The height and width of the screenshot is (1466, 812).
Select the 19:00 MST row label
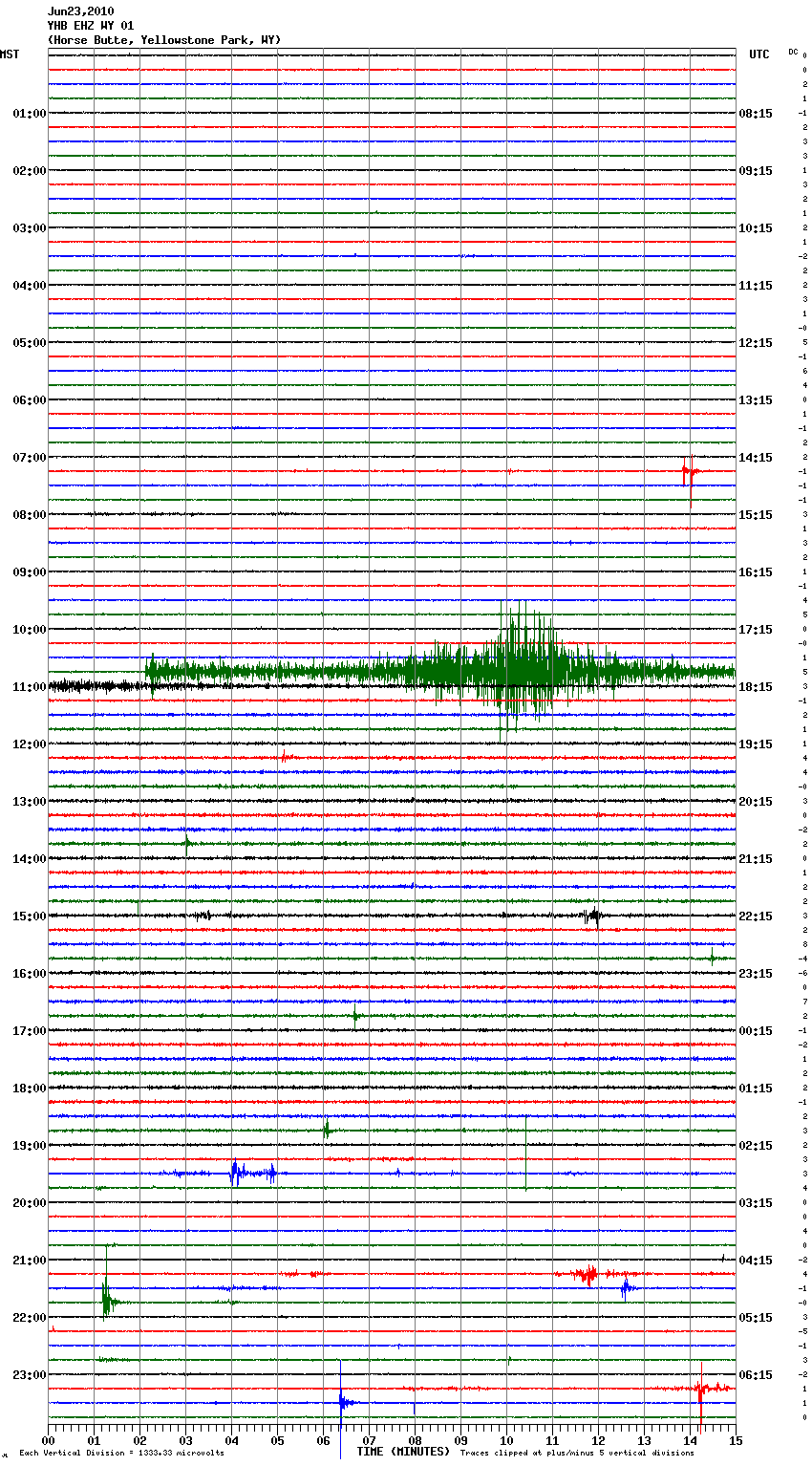click(x=29, y=1146)
